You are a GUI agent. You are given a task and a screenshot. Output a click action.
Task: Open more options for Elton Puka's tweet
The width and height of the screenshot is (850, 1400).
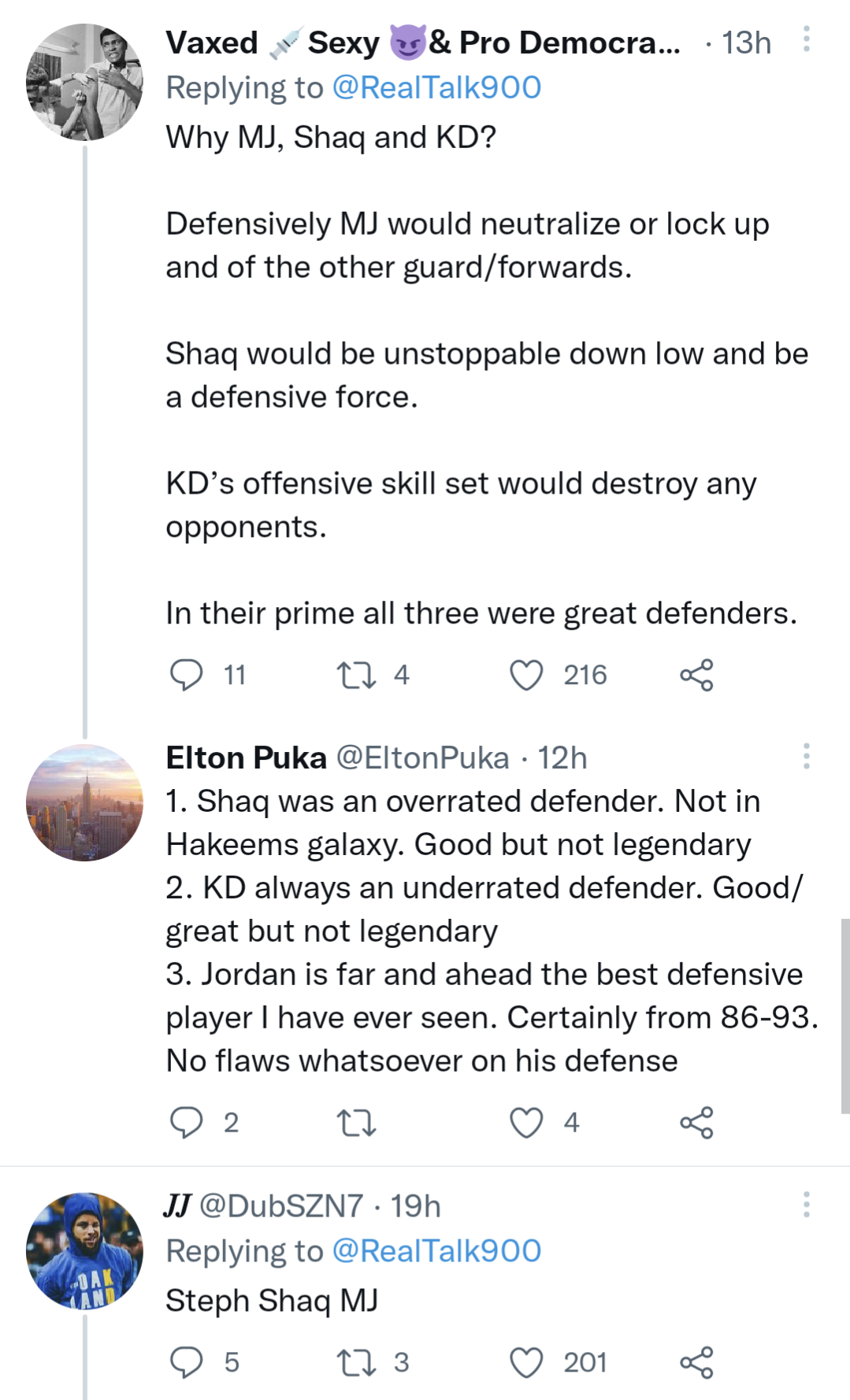[x=806, y=756]
